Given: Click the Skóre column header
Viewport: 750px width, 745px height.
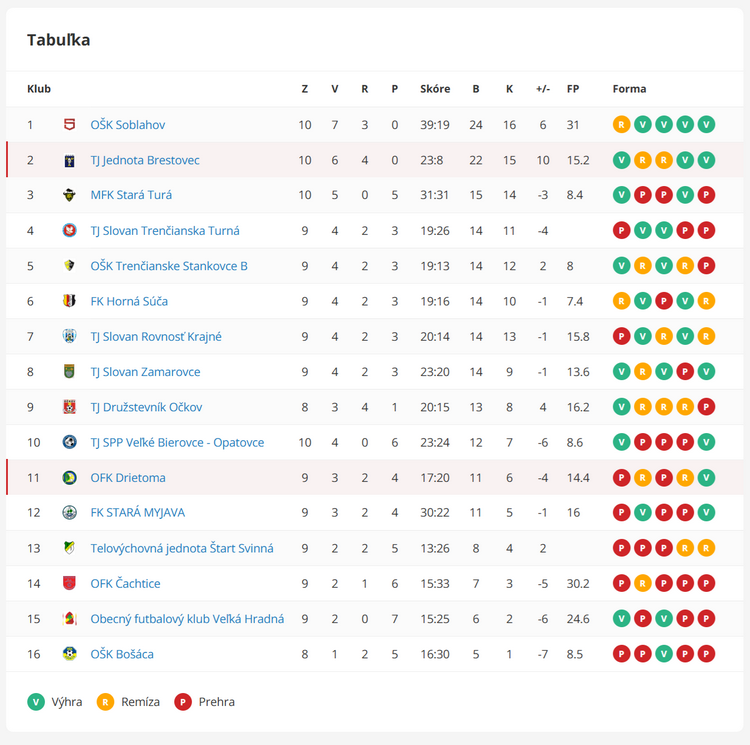Looking at the screenshot, I should (434, 89).
